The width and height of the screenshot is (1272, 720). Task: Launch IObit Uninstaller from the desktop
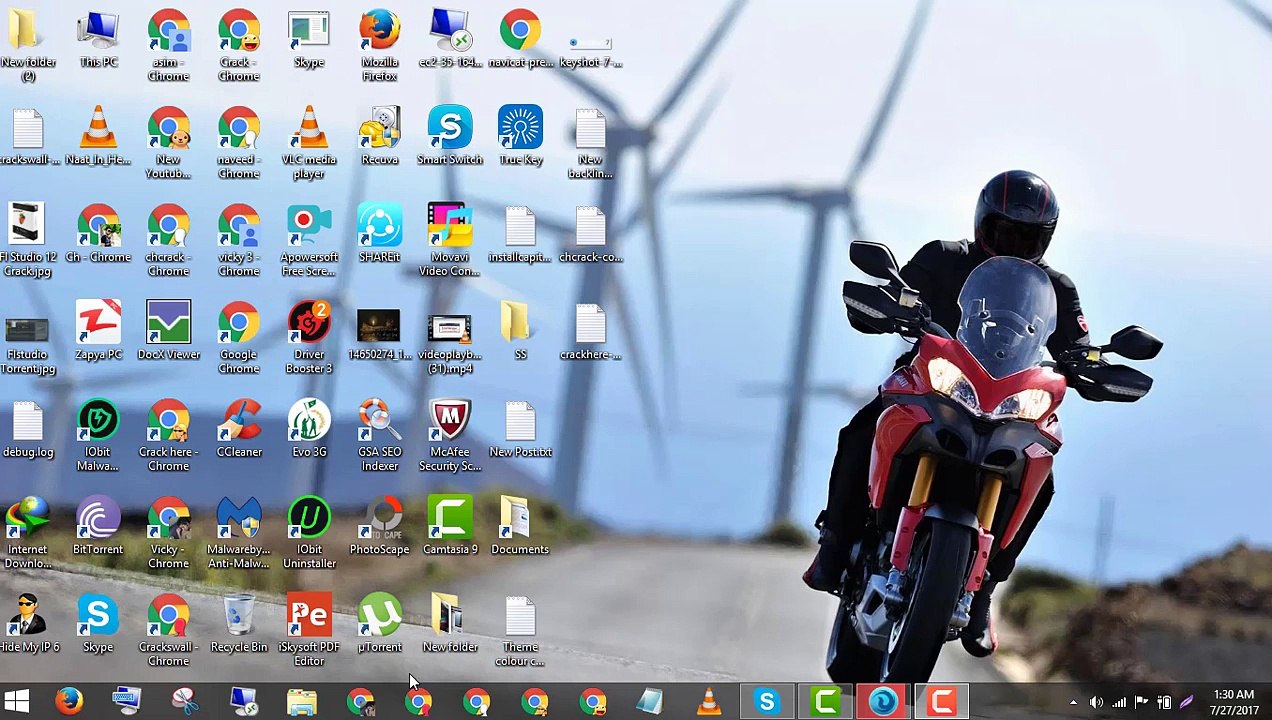point(309,532)
